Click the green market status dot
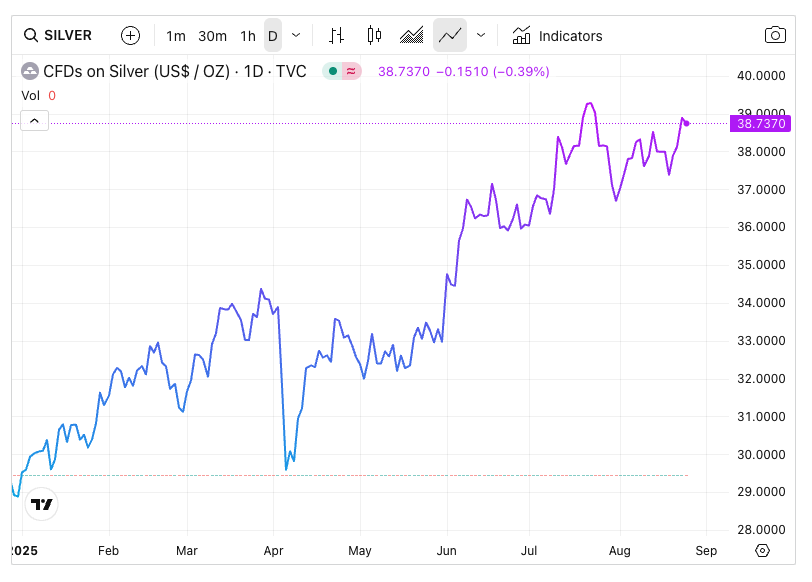 (333, 71)
